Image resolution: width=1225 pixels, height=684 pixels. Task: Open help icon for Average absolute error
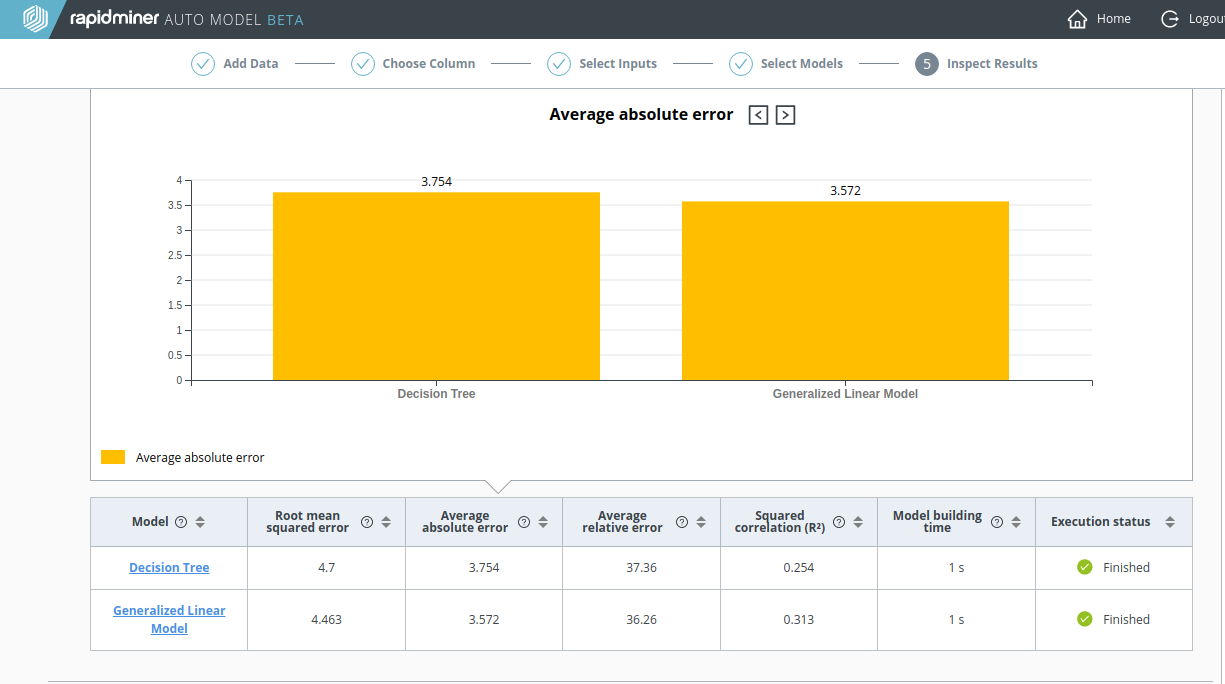point(524,522)
